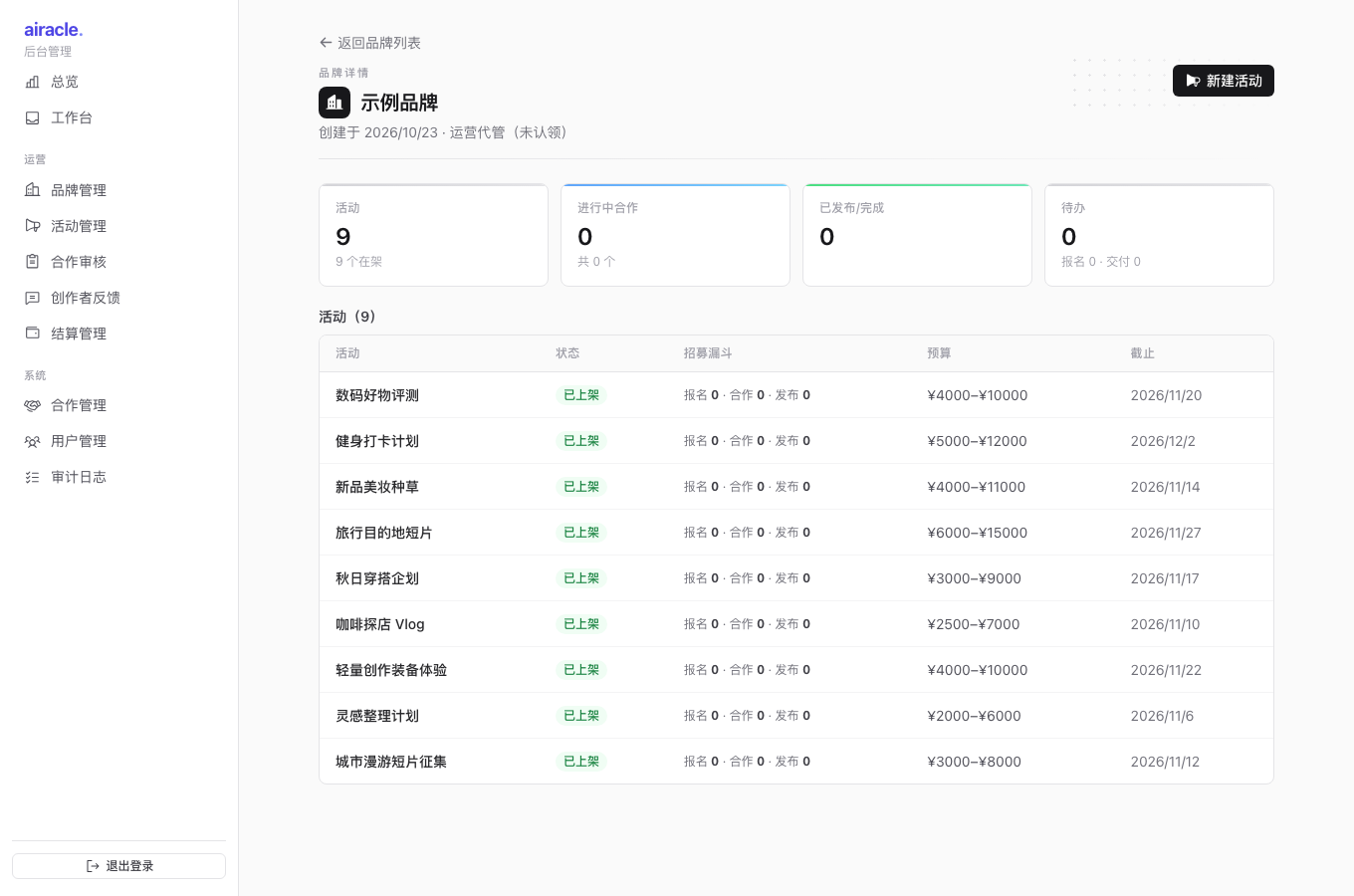The image size is (1354, 896).
Task: Click the 新建活动 button
Action: point(1224,81)
